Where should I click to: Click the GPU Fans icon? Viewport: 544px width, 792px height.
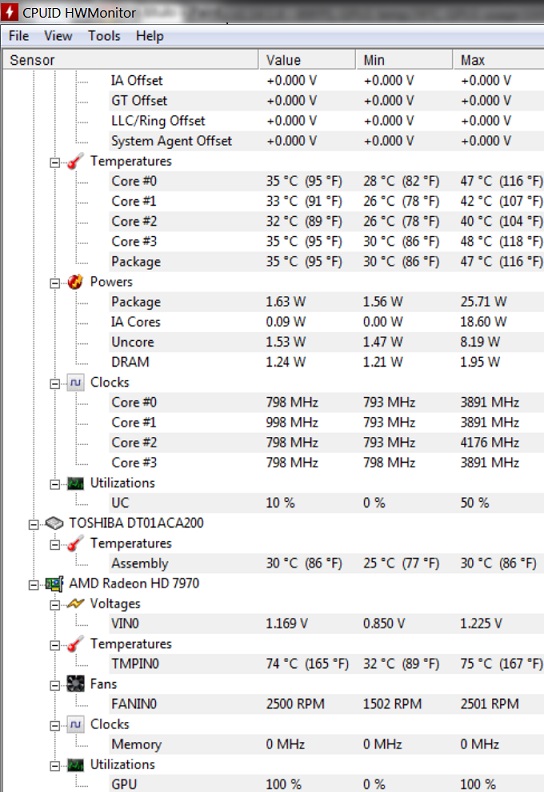pyautogui.click(x=75, y=684)
